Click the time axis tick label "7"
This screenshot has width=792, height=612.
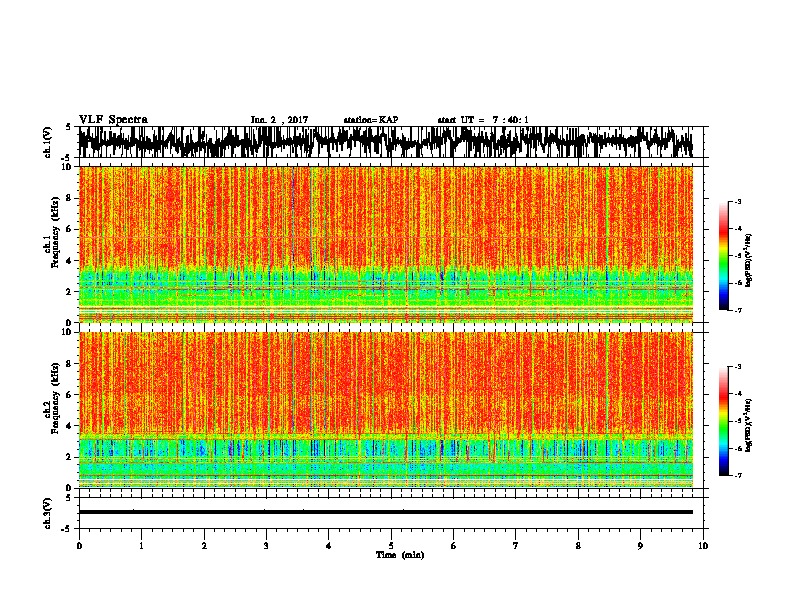pyautogui.click(x=516, y=546)
